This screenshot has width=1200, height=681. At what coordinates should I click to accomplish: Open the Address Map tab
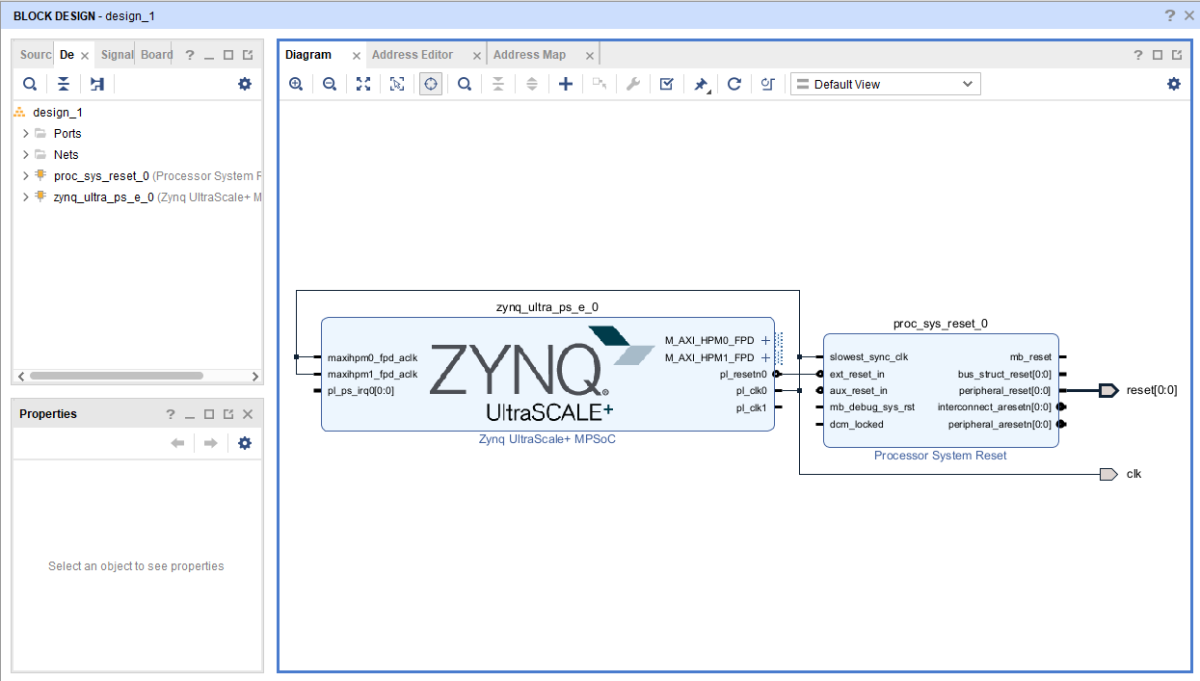pyautogui.click(x=529, y=55)
